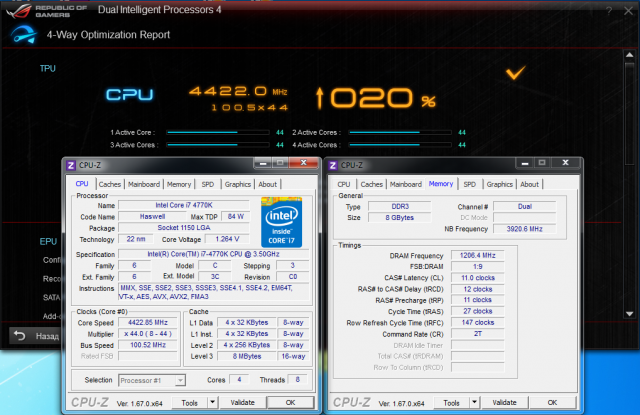The height and width of the screenshot is (415, 640).
Task: Click the 4 Active Cores ratio bar
Action: [400, 144]
